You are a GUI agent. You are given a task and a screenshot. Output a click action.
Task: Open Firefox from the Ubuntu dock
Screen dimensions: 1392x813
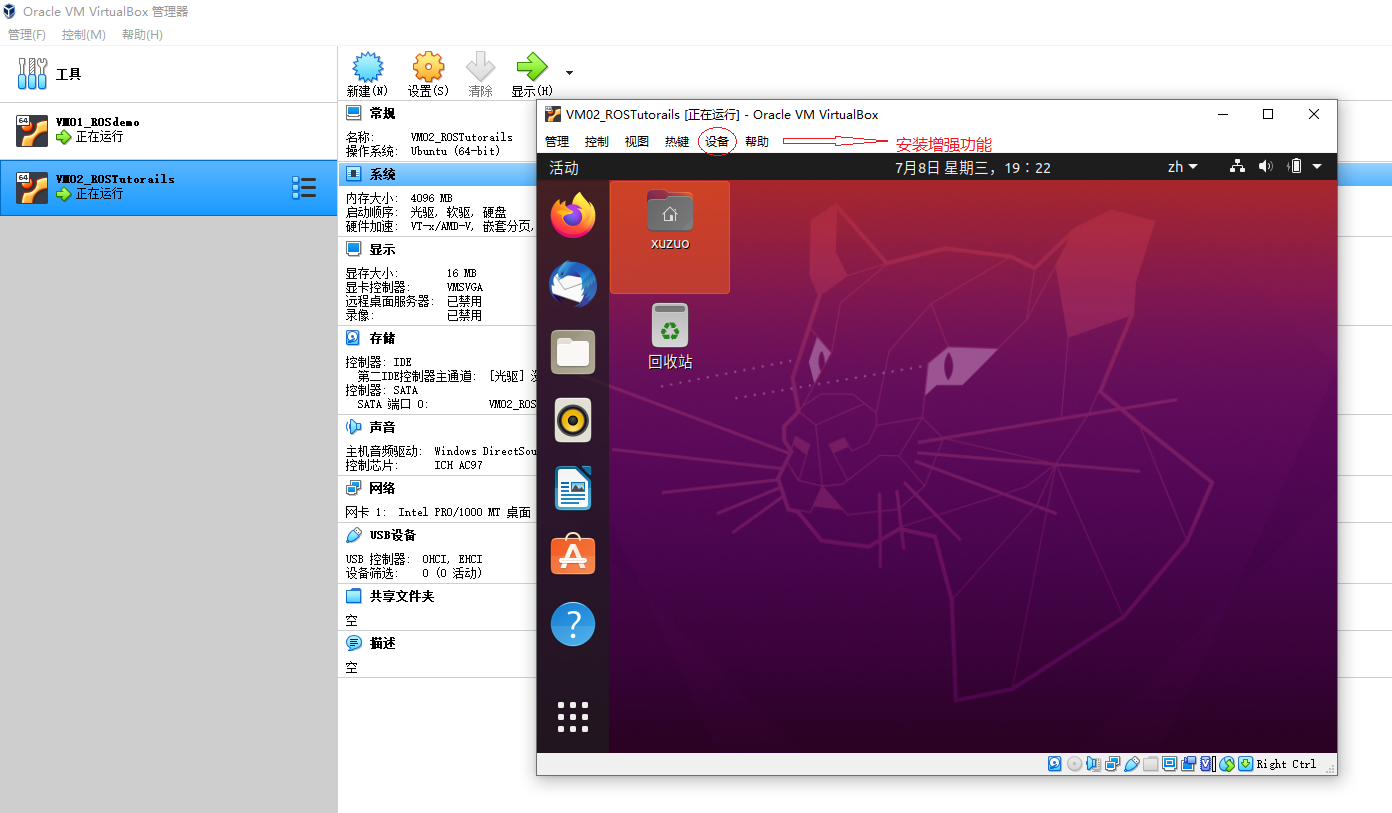pyautogui.click(x=572, y=214)
